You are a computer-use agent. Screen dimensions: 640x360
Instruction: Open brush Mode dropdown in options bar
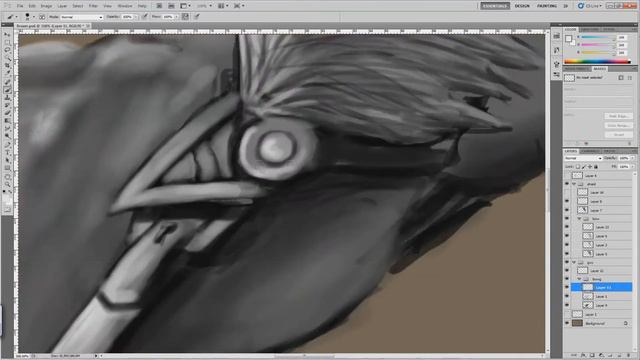(x=82, y=17)
